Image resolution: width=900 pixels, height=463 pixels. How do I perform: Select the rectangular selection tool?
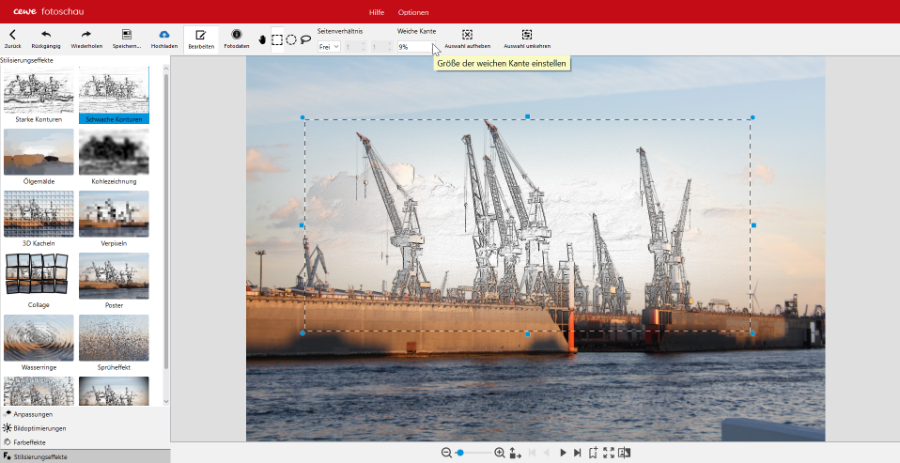pyautogui.click(x=277, y=40)
